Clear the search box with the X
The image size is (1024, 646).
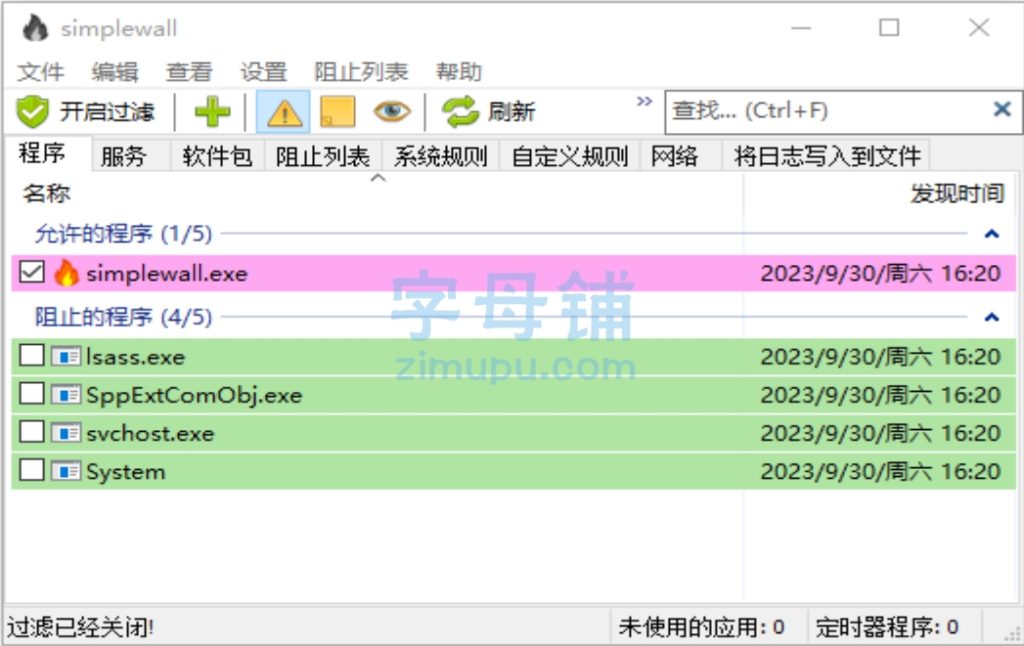(x=1002, y=109)
